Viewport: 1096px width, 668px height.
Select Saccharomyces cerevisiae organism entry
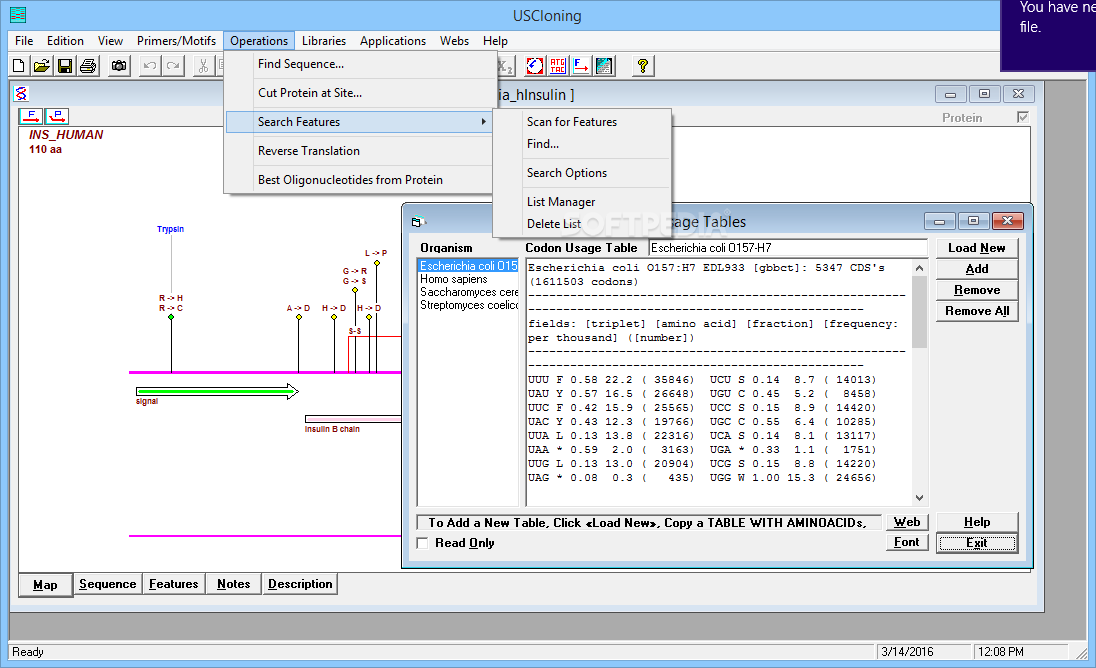click(x=468, y=292)
